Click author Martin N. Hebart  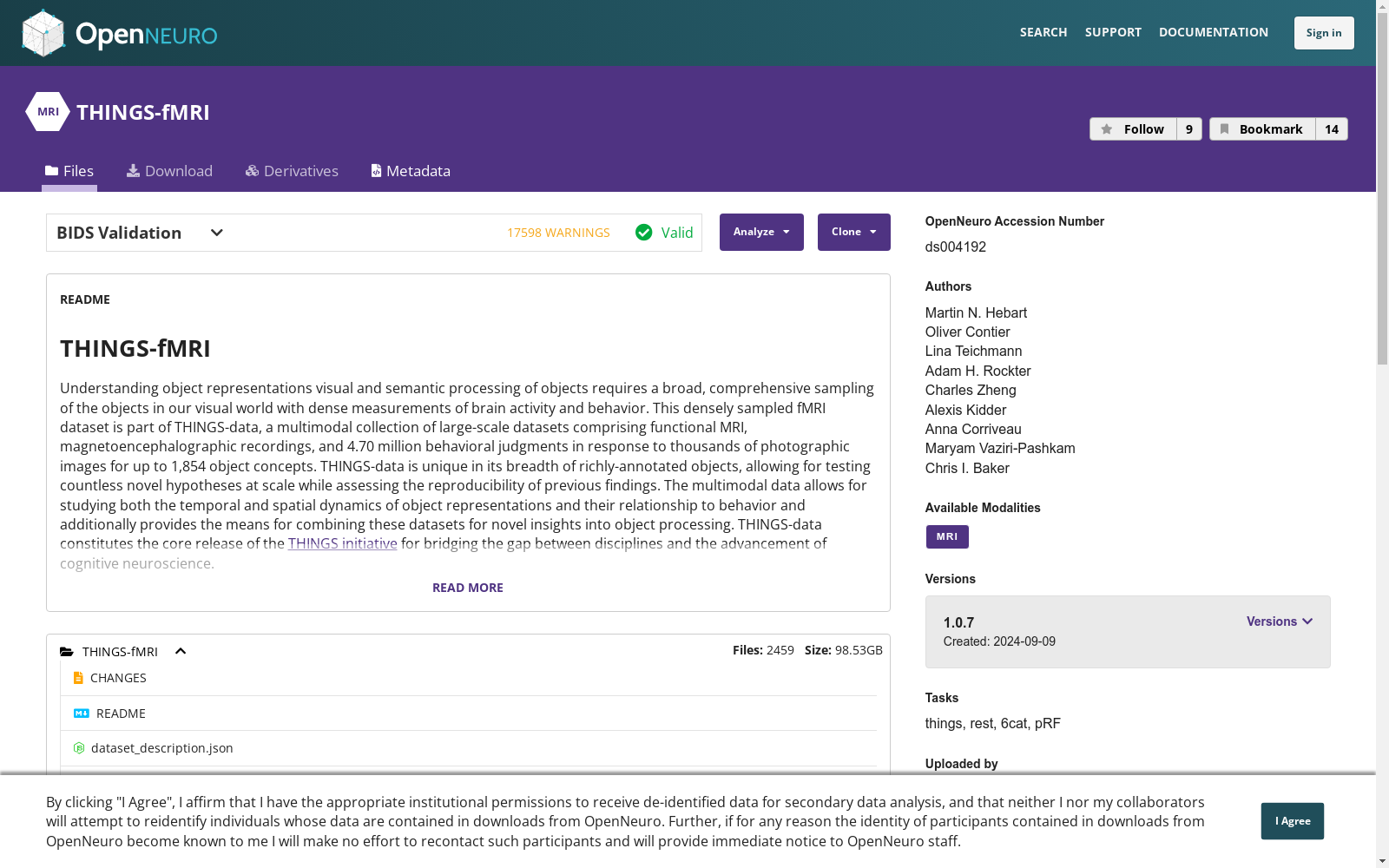click(976, 313)
